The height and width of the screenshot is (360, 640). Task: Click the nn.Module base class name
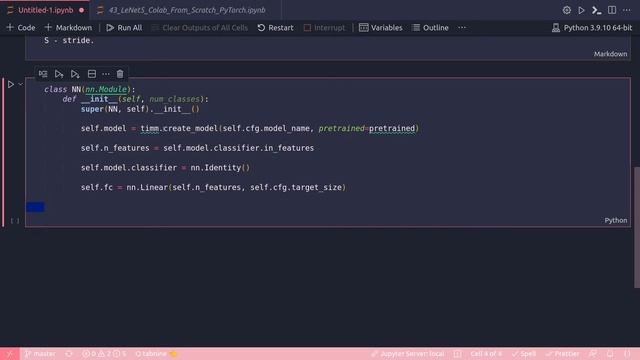click(x=106, y=89)
